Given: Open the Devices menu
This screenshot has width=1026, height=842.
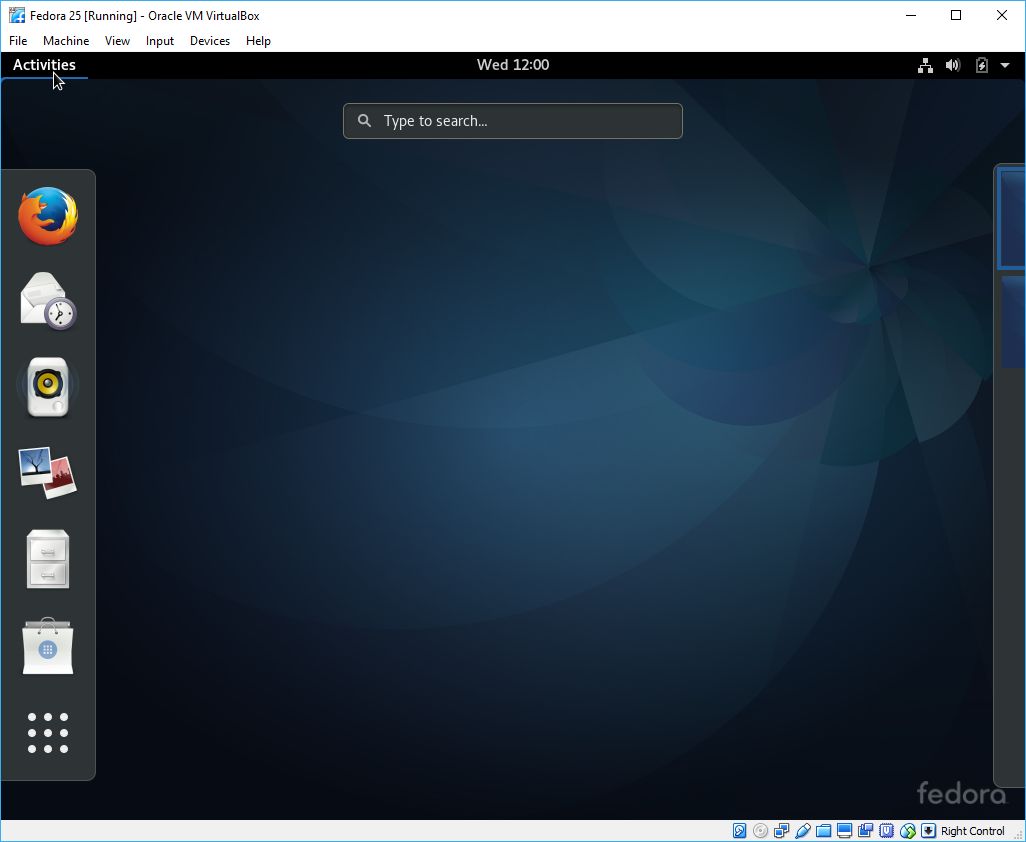Looking at the screenshot, I should coord(209,41).
